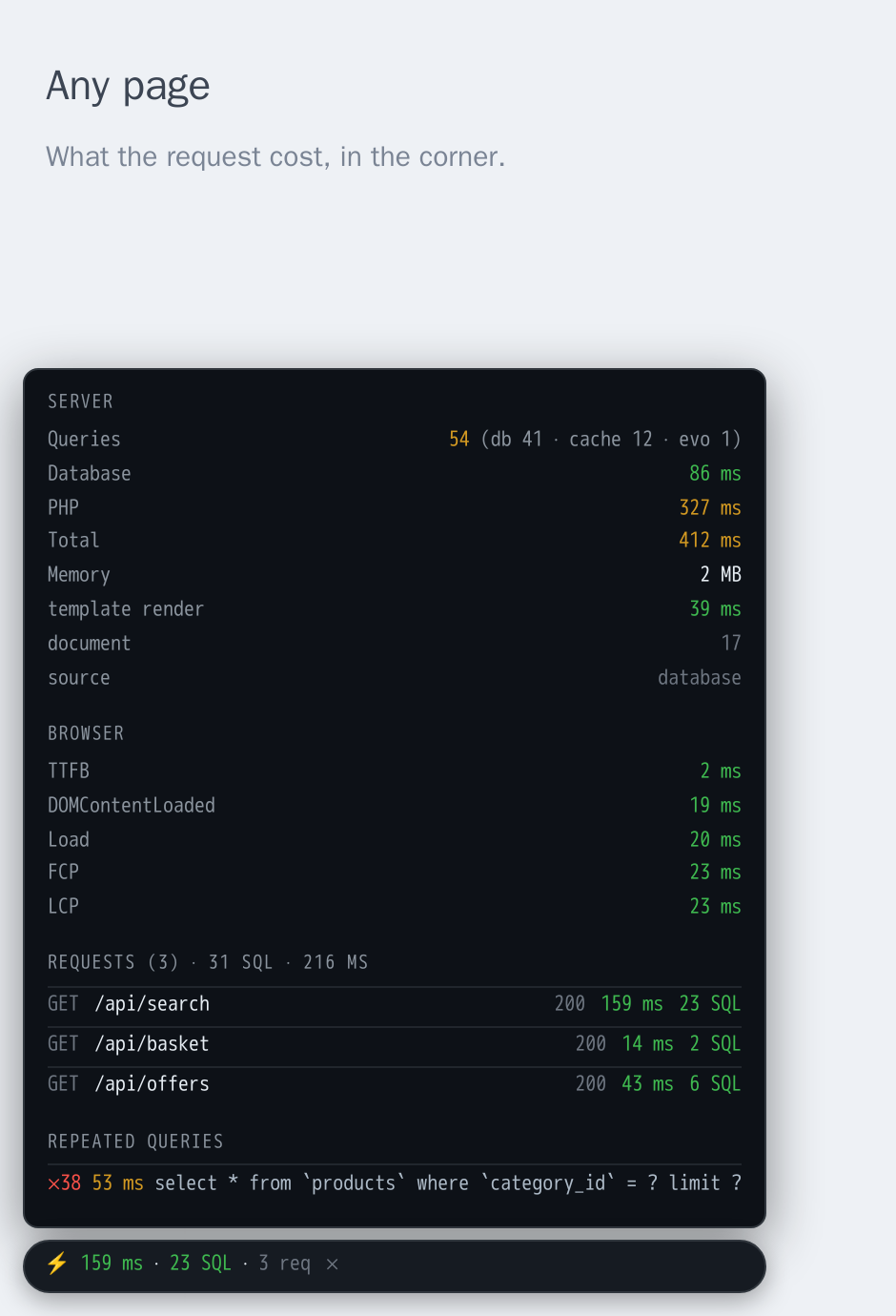
Task: Click the Database '86 ms' value
Action: 715,474
